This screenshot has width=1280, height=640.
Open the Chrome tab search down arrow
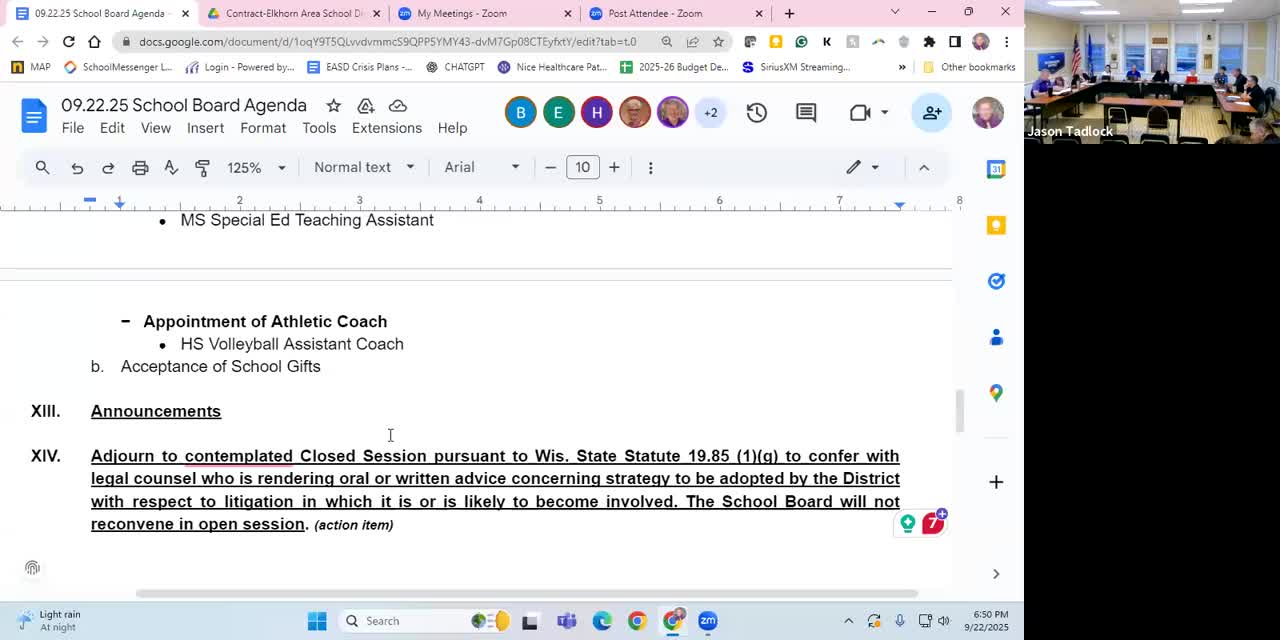tap(895, 13)
